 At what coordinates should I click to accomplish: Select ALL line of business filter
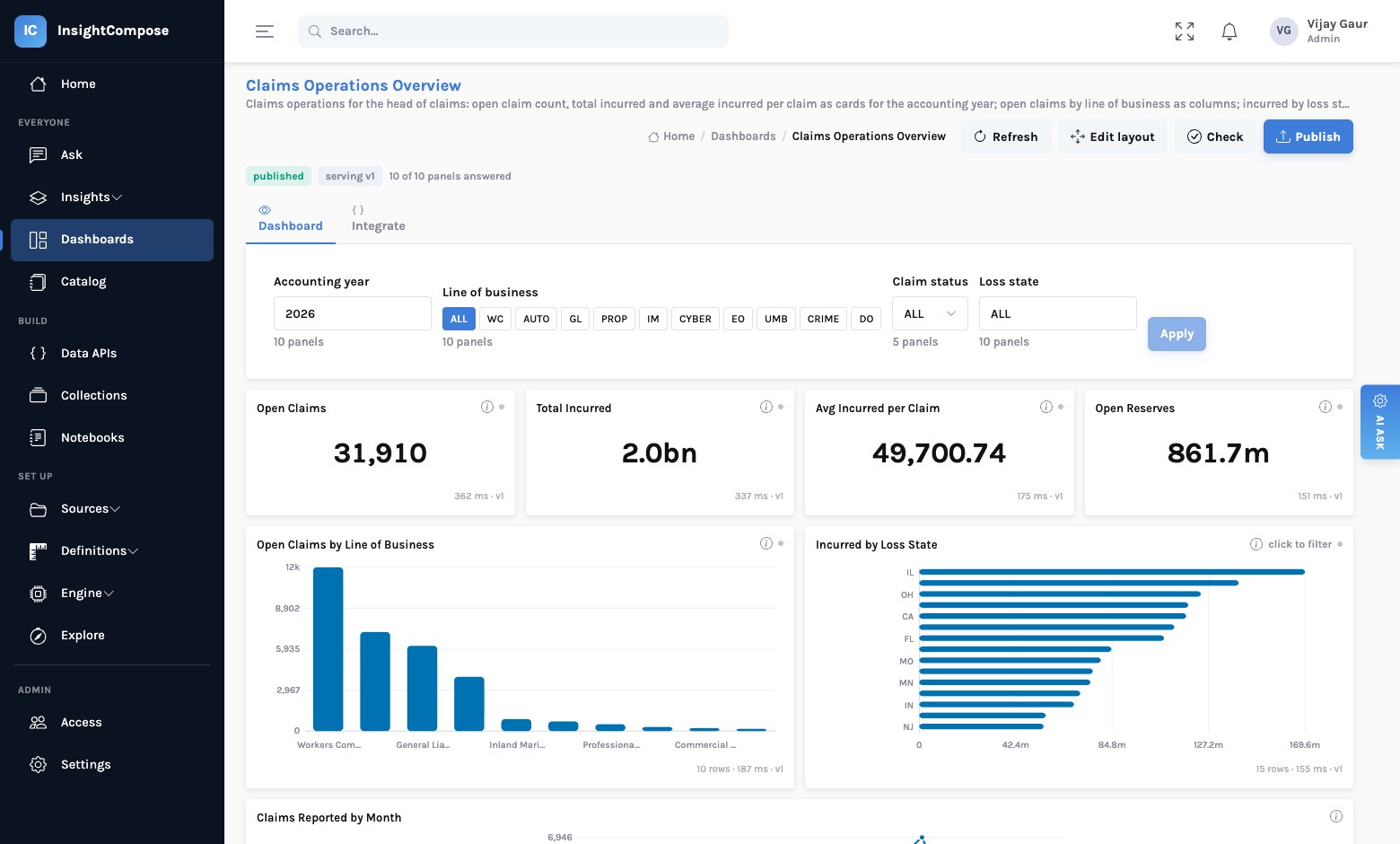(459, 319)
